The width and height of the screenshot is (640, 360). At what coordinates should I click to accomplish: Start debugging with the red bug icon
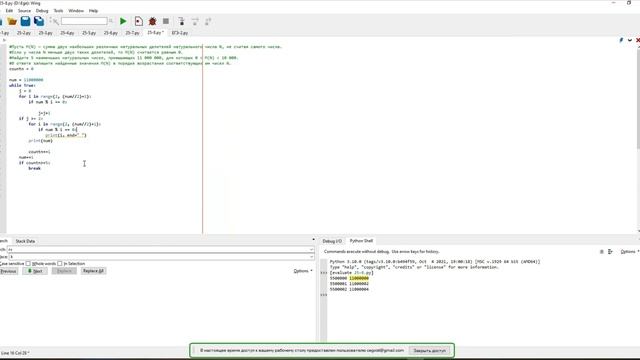pos(152,21)
